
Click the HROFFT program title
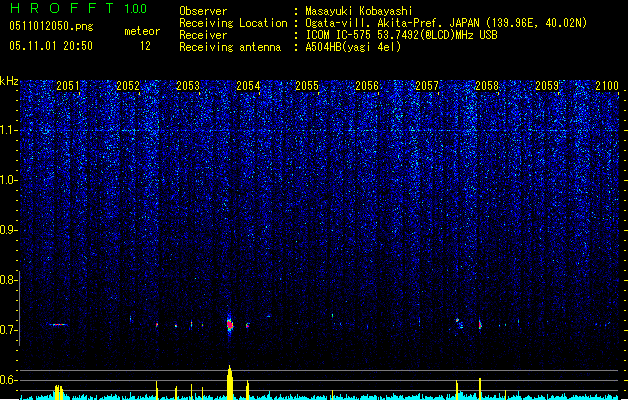click(x=62, y=8)
